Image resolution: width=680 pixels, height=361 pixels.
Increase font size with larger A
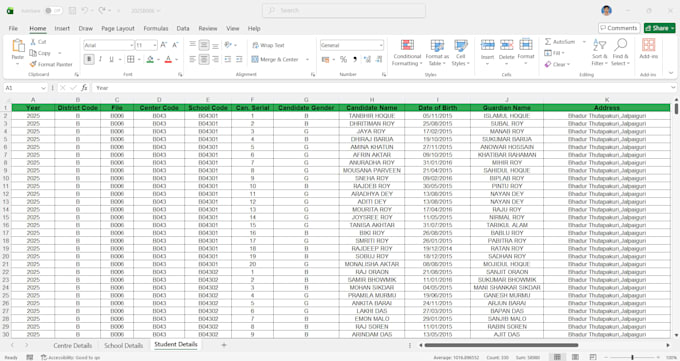163,45
